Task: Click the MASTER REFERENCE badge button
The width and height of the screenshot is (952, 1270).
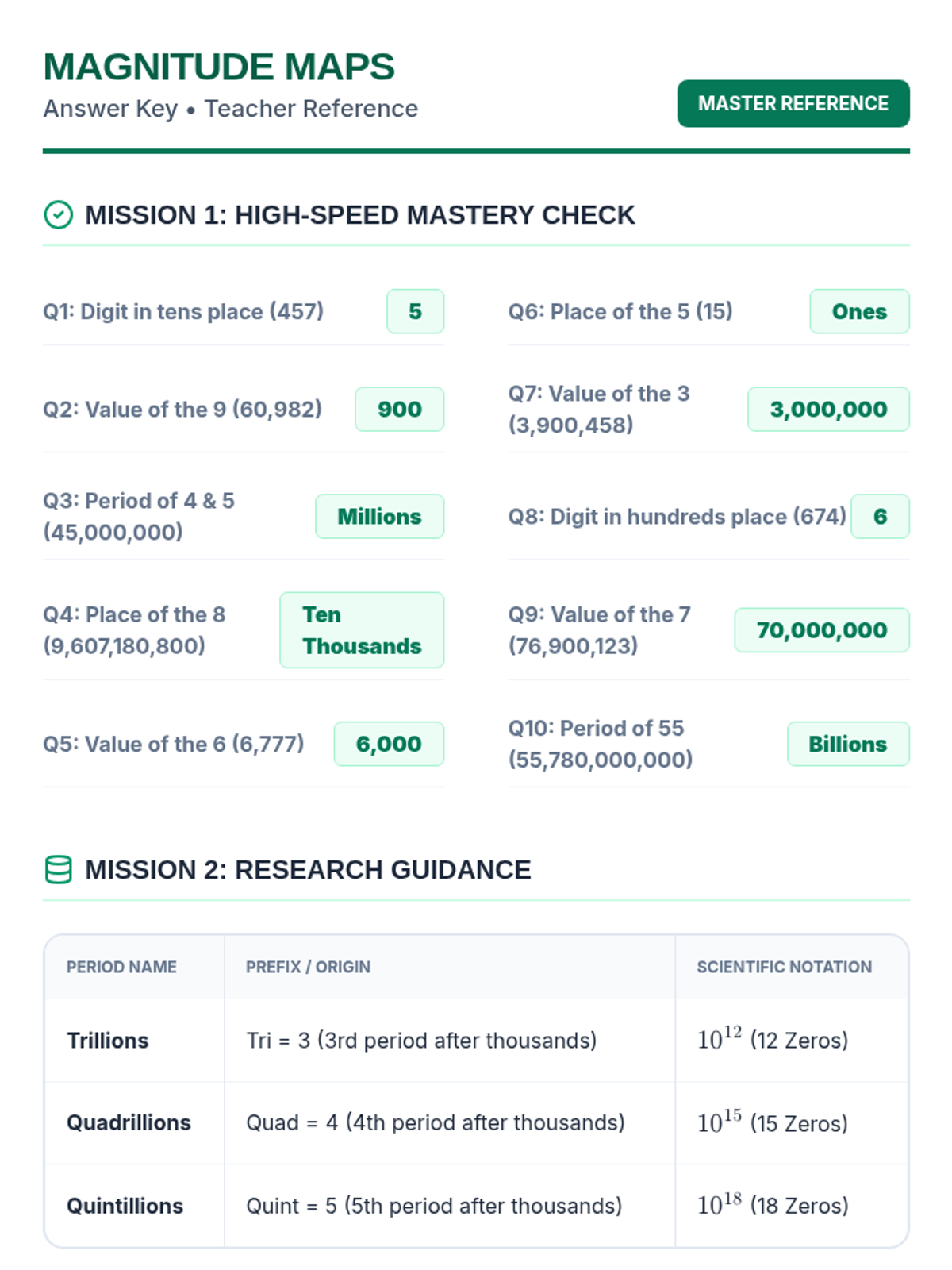Action: pos(793,103)
